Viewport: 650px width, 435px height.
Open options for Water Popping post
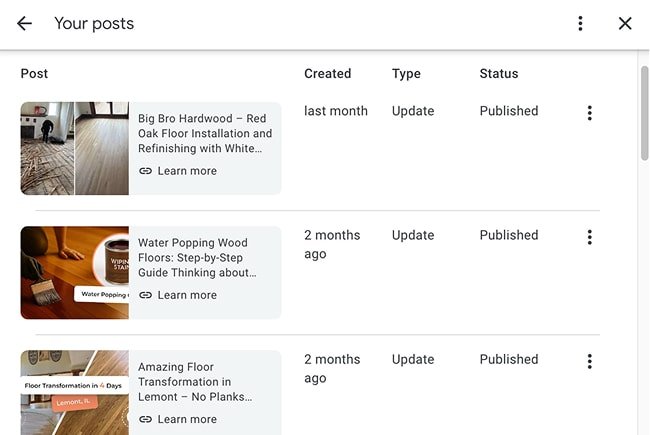pyautogui.click(x=589, y=237)
